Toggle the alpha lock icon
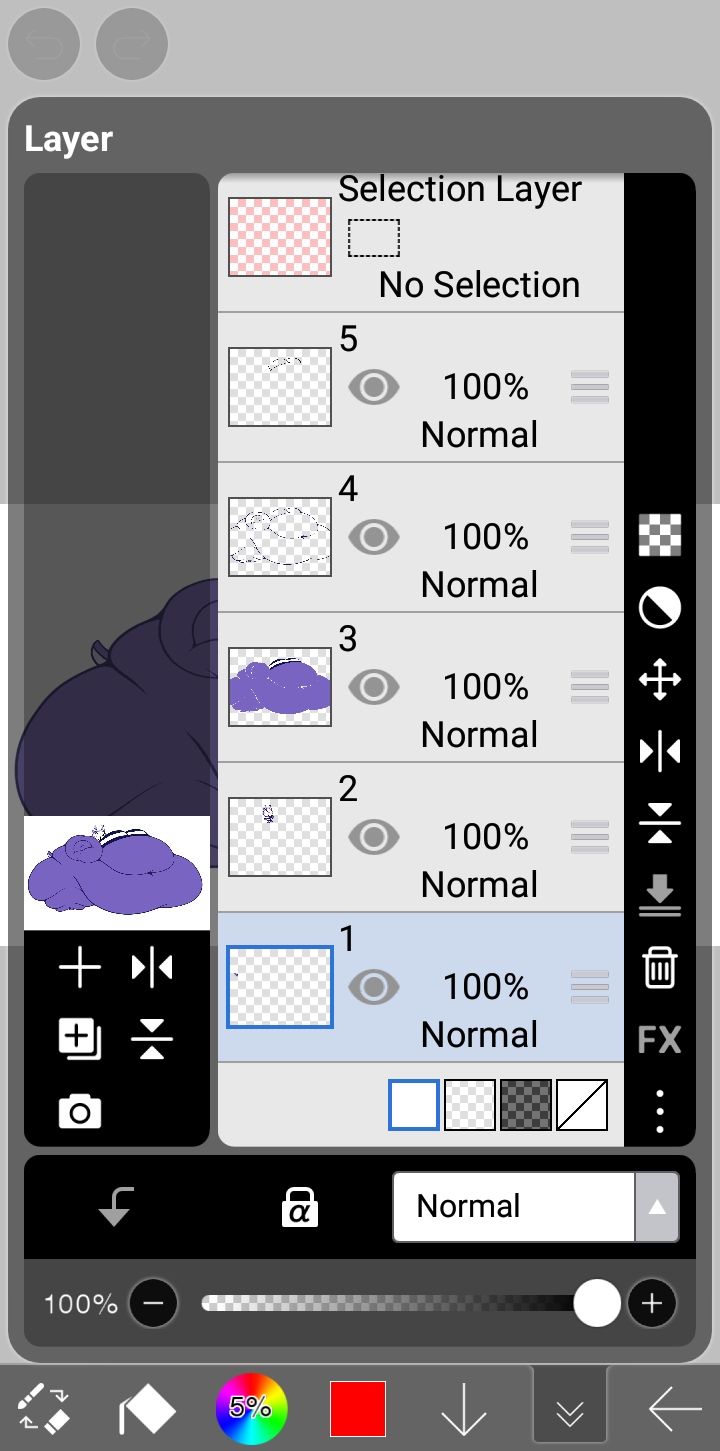Screen dimensions: 720x1451 pyautogui.click(x=300, y=1207)
